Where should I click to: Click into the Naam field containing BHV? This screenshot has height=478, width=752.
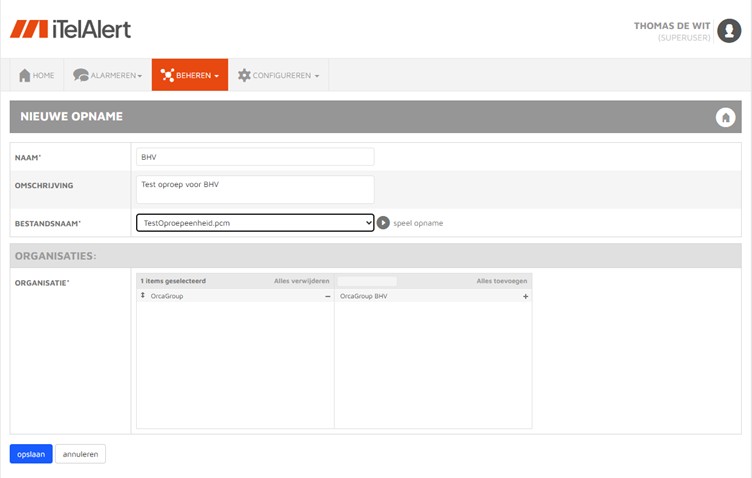[x=255, y=157]
